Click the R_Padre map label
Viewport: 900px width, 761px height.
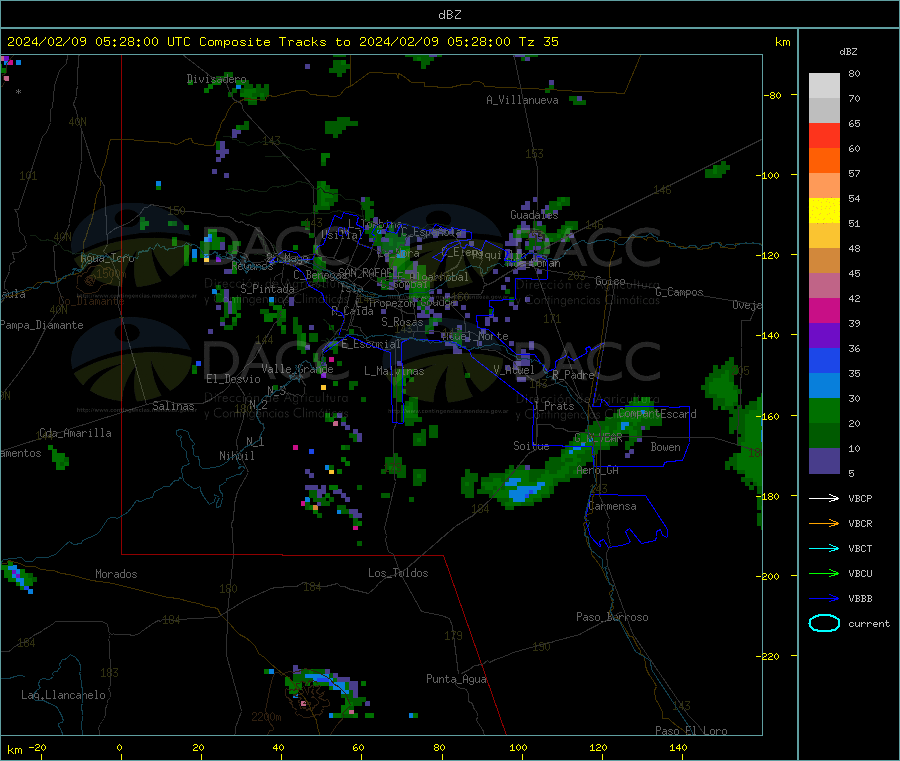pos(573,375)
